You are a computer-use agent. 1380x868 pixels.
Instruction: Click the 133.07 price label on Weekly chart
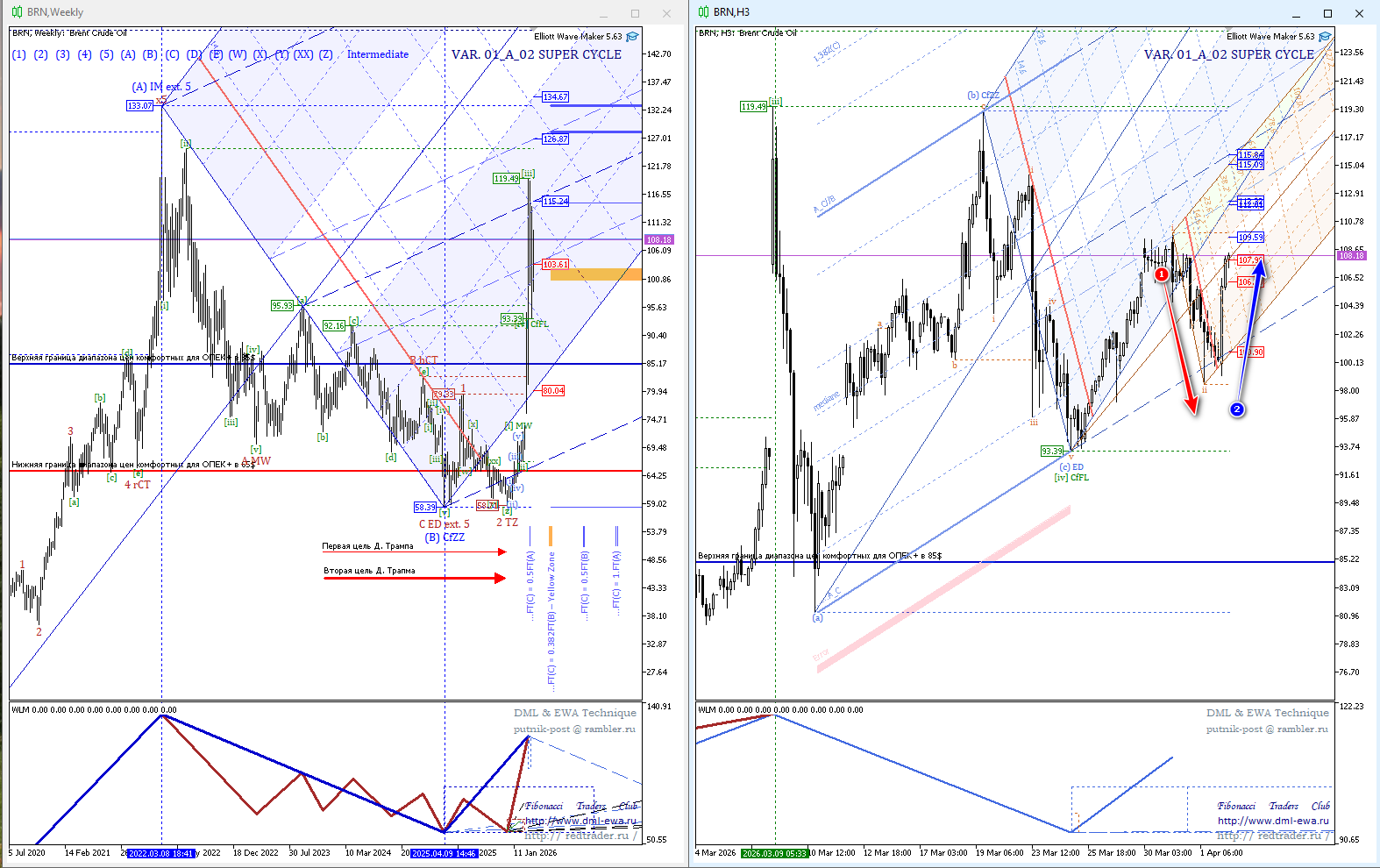point(139,105)
